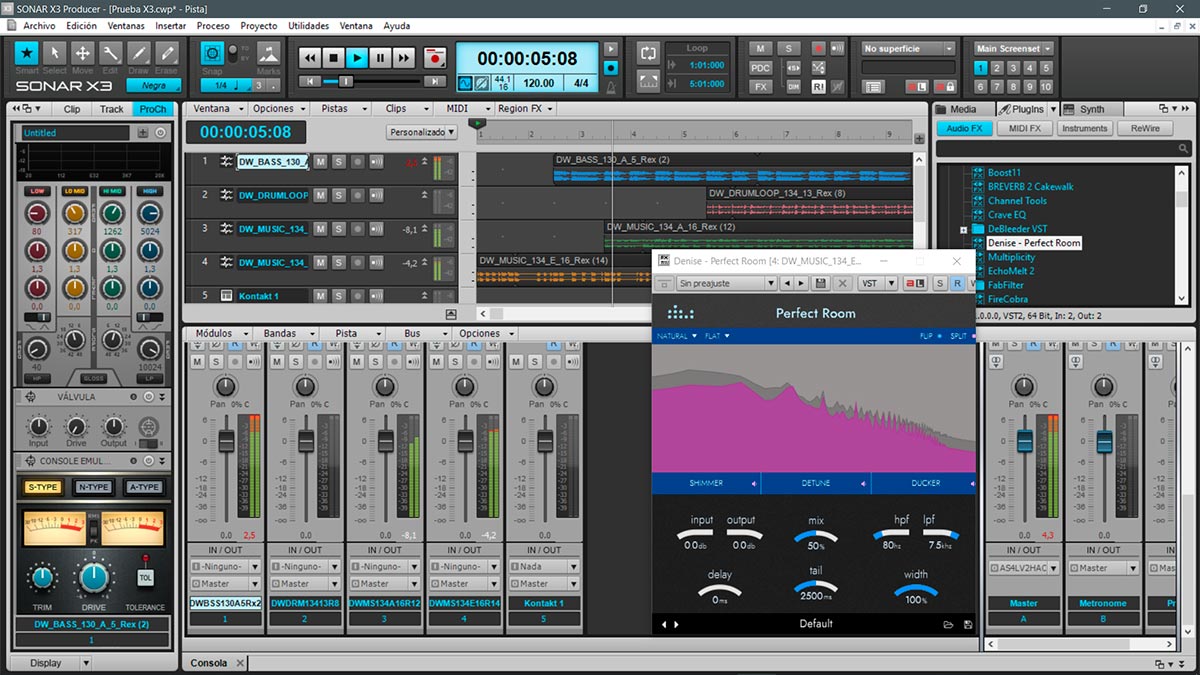The height and width of the screenshot is (675, 1200).
Task: Go to the next plugin preset arrow
Action: point(801,284)
